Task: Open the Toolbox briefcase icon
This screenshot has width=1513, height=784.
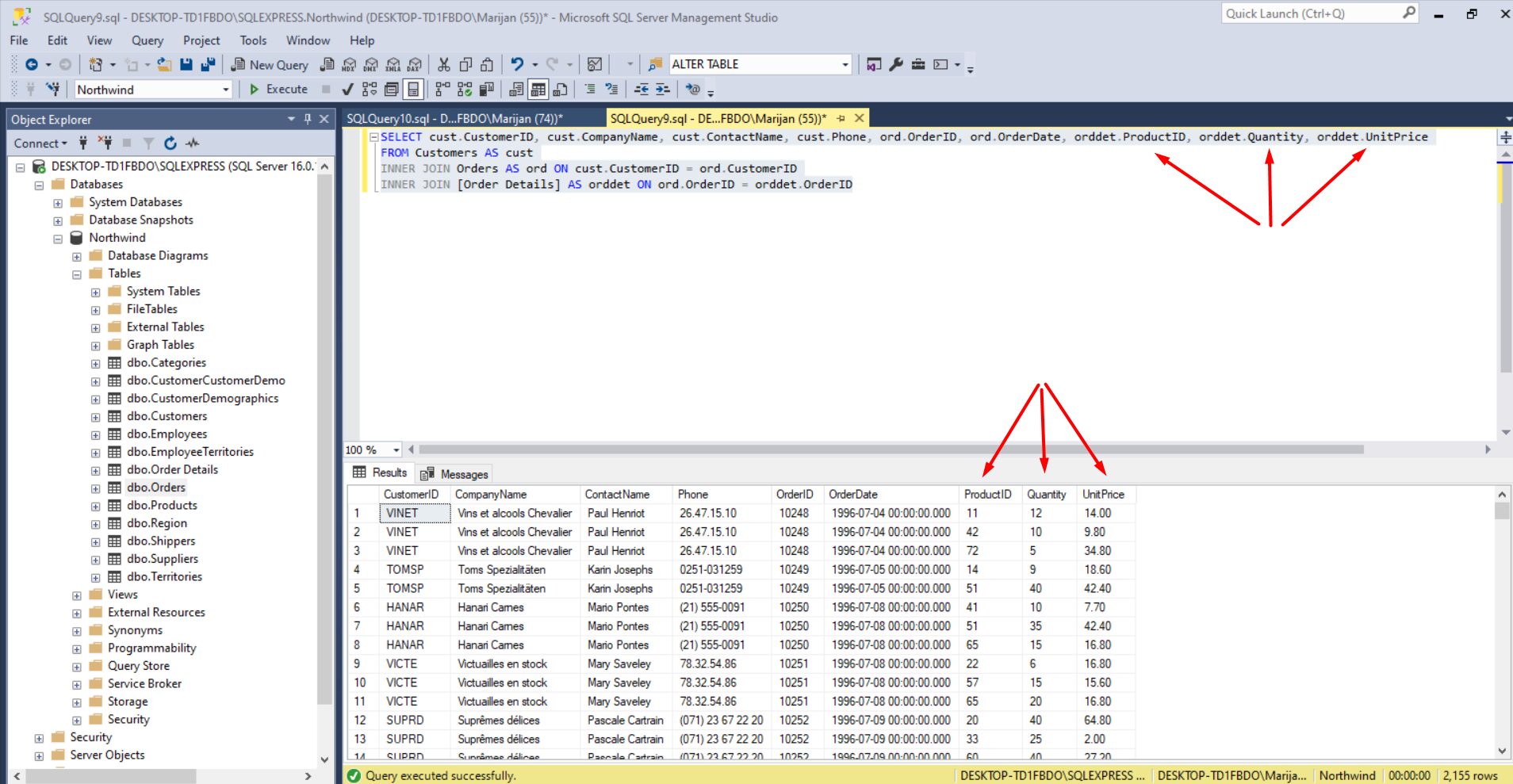Action: pos(918,65)
